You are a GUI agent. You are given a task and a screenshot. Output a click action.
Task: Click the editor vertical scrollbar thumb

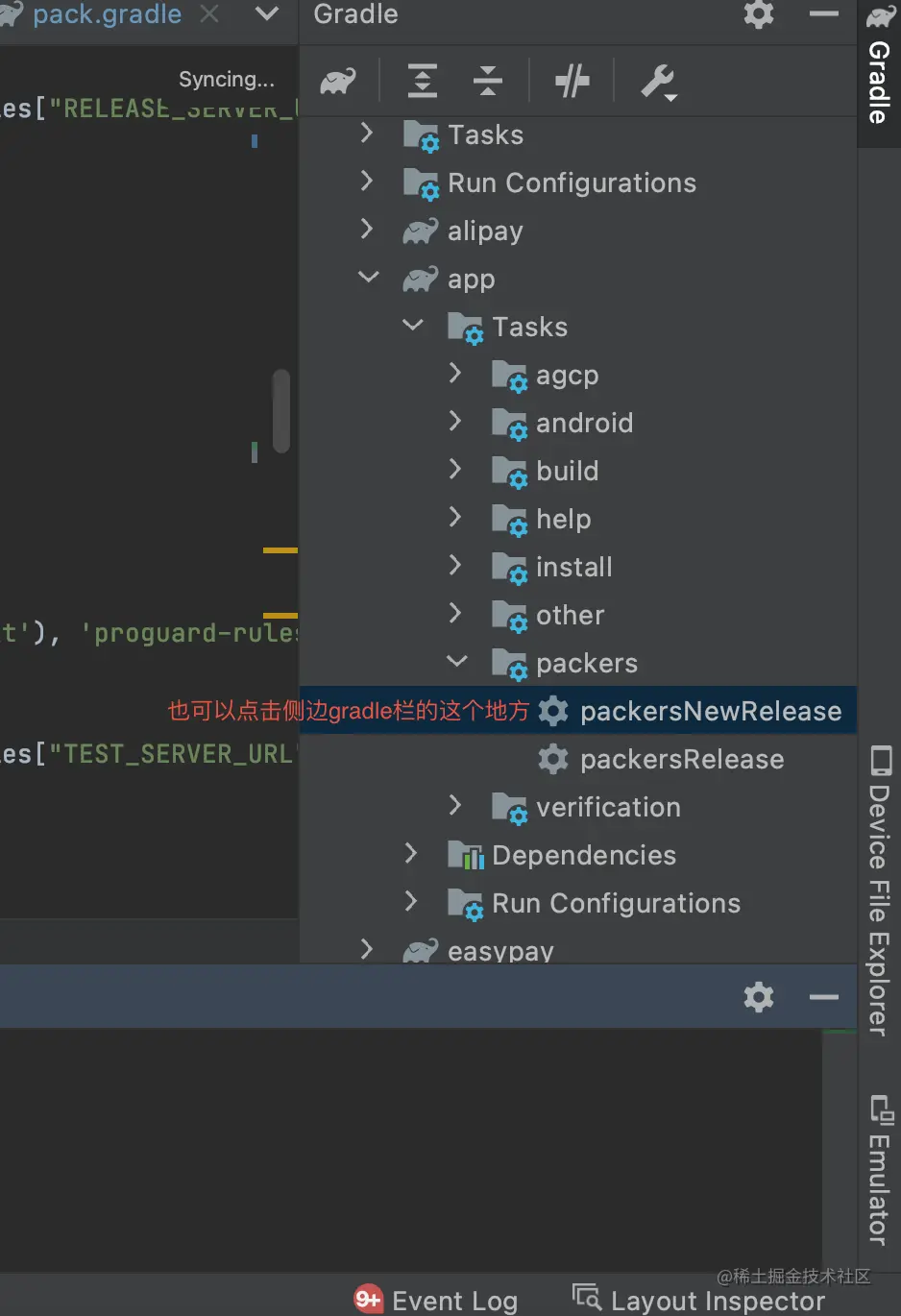[x=281, y=410]
